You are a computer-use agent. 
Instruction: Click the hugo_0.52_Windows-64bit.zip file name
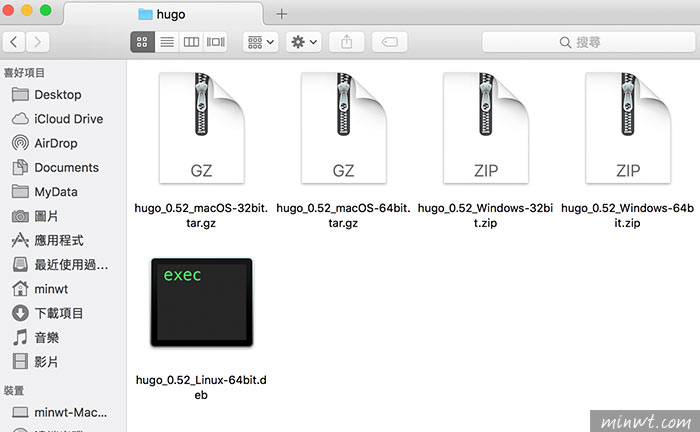627,216
